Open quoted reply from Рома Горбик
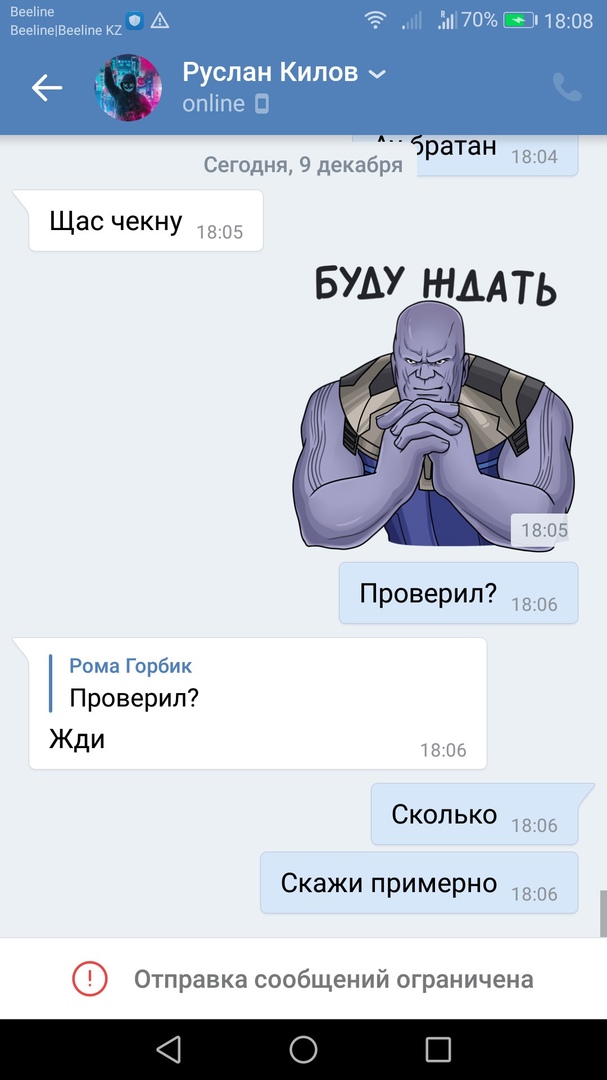Image resolution: width=607 pixels, height=1080 pixels. [x=131, y=683]
